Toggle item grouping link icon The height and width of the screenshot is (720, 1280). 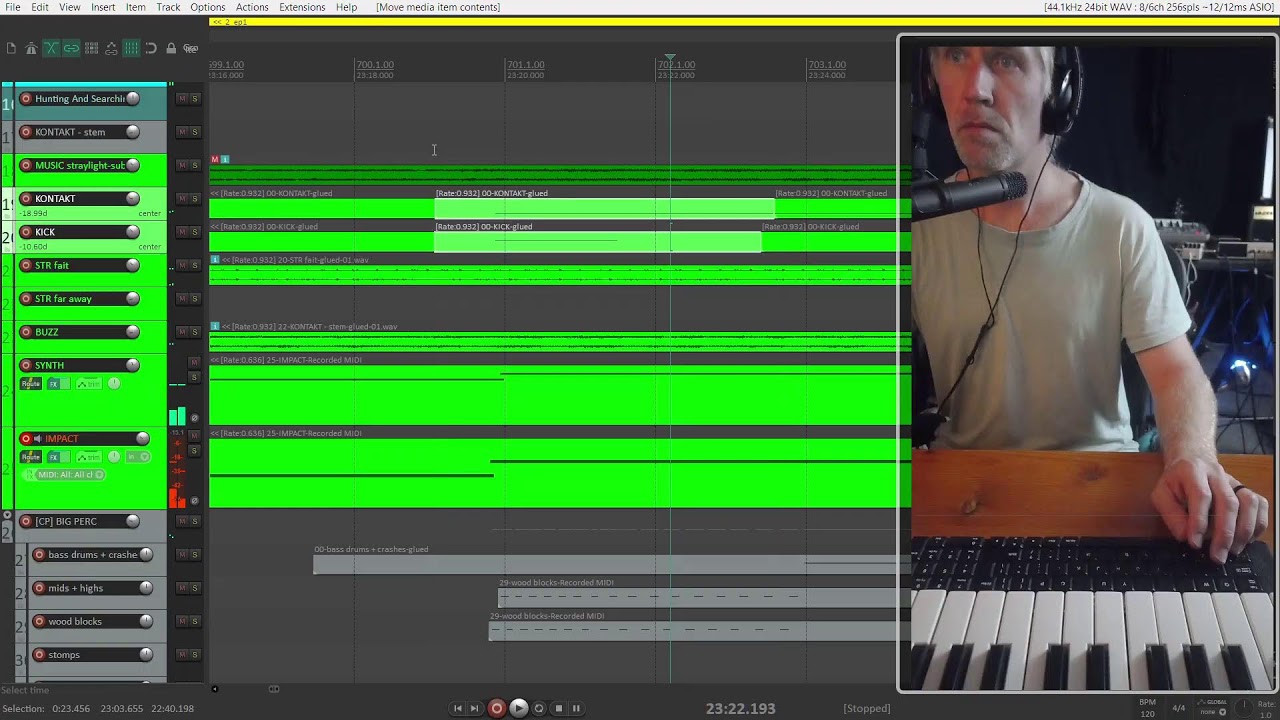click(71, 48)
